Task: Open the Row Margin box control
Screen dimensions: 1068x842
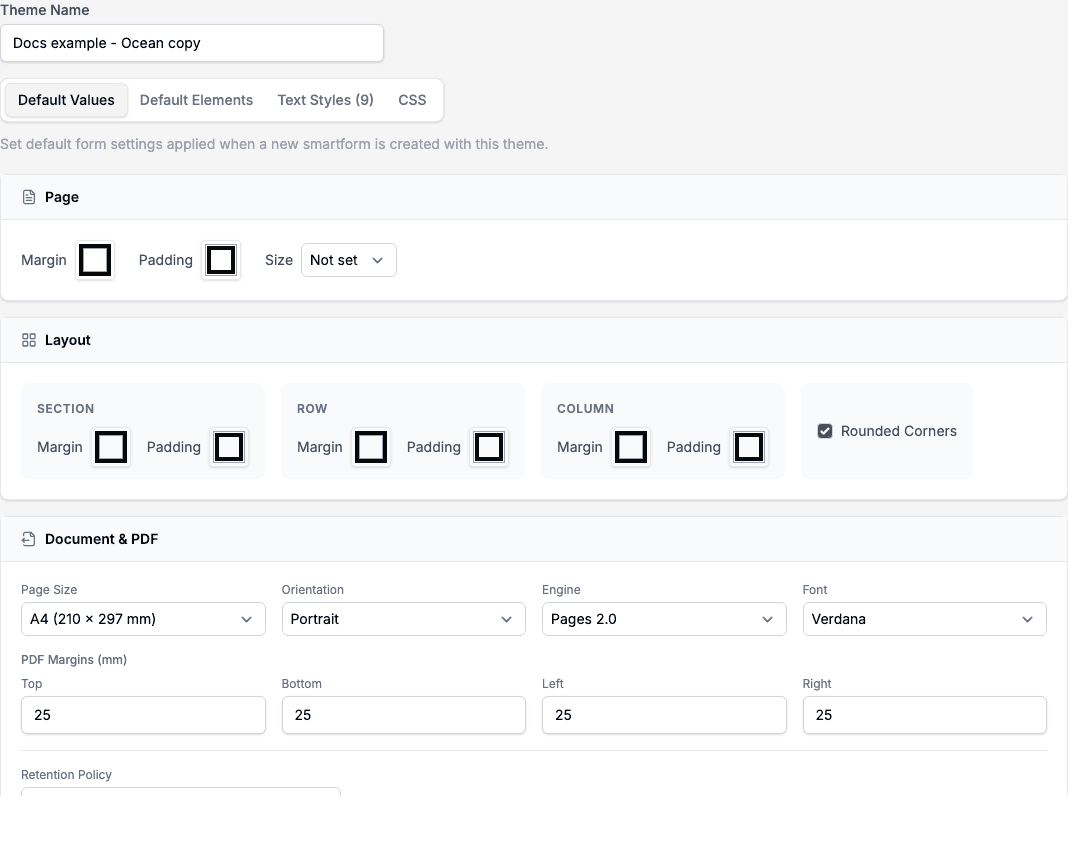Action: 371,447
